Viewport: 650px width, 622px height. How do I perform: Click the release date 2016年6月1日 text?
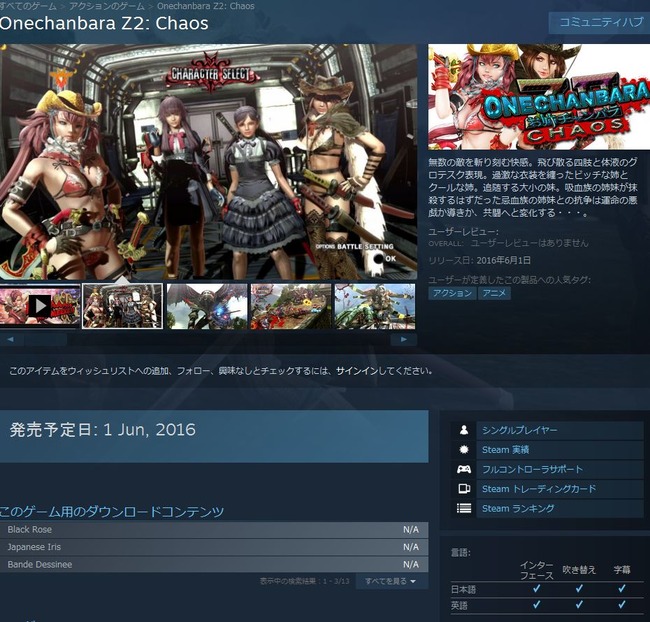[x=503, y=260]
